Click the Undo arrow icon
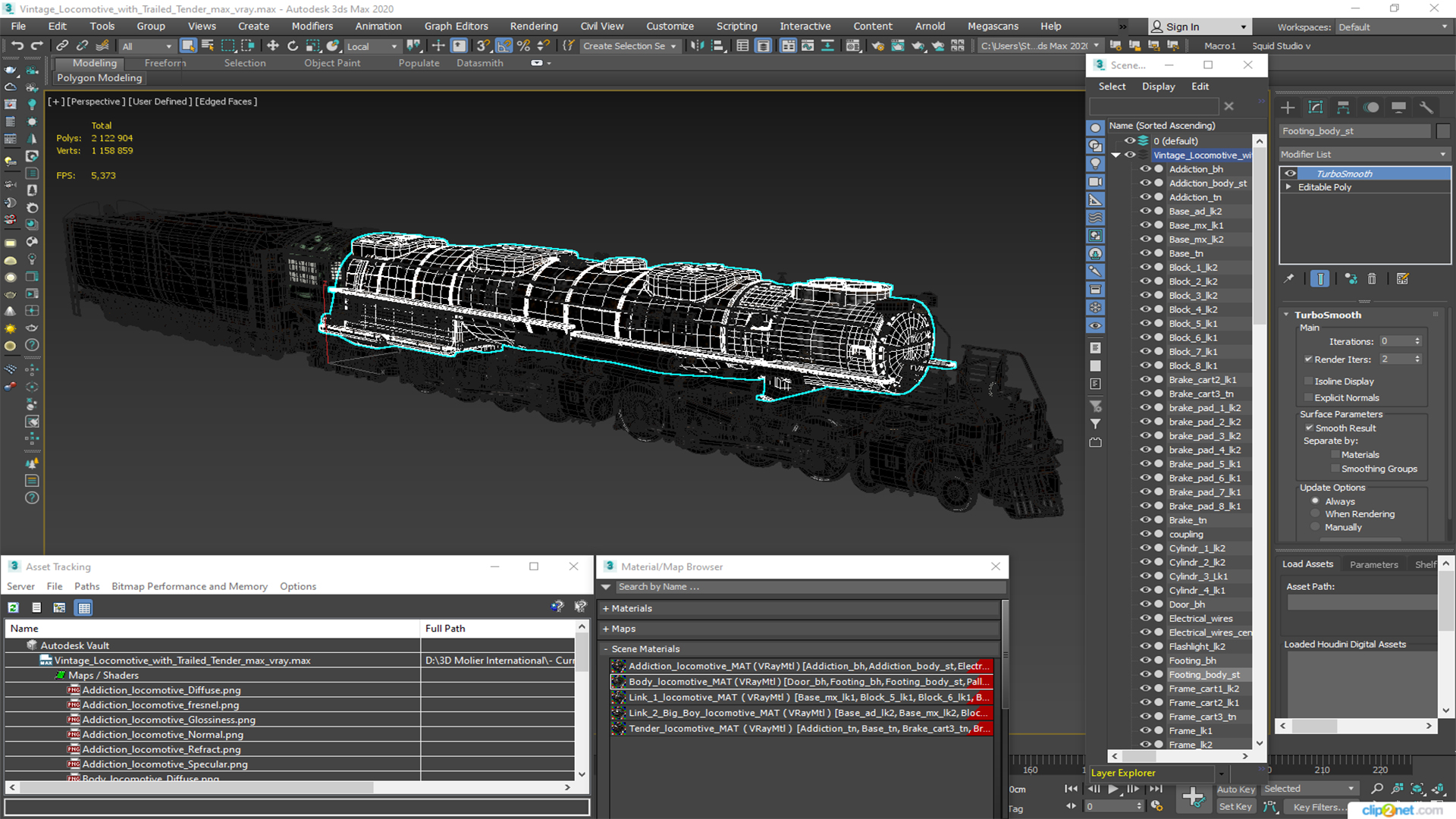1456x819 pixels. pos(17,45)
